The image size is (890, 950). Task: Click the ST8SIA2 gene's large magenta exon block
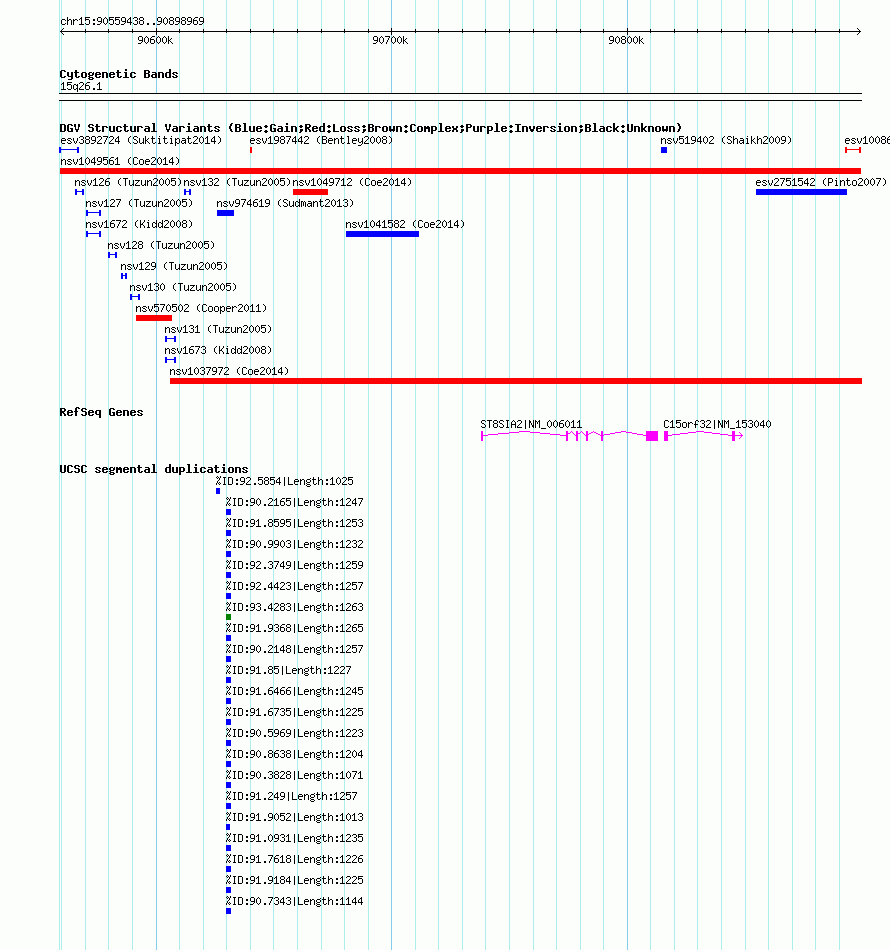point(652,436)
